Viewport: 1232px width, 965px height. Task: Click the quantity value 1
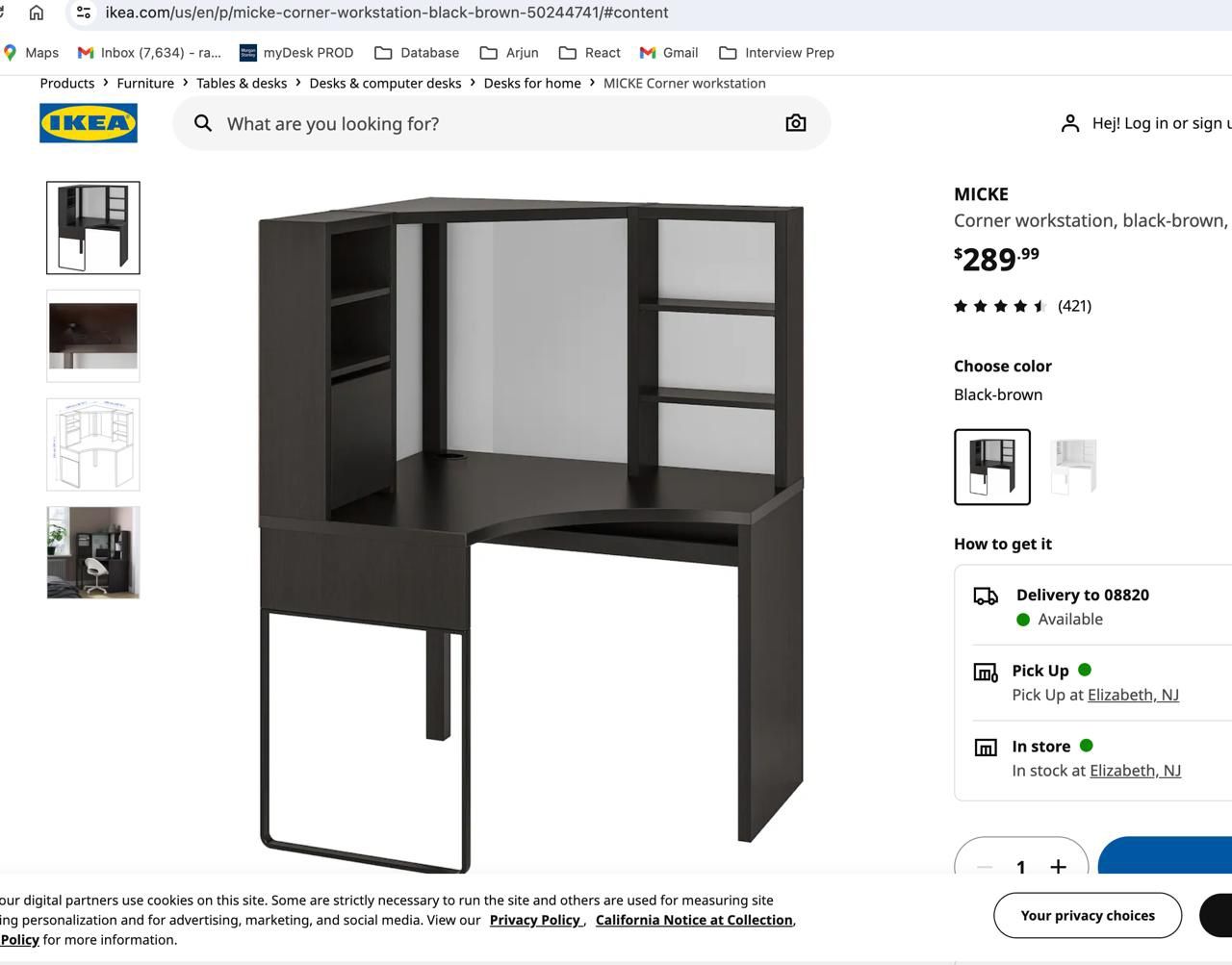tap(1021, 868)
